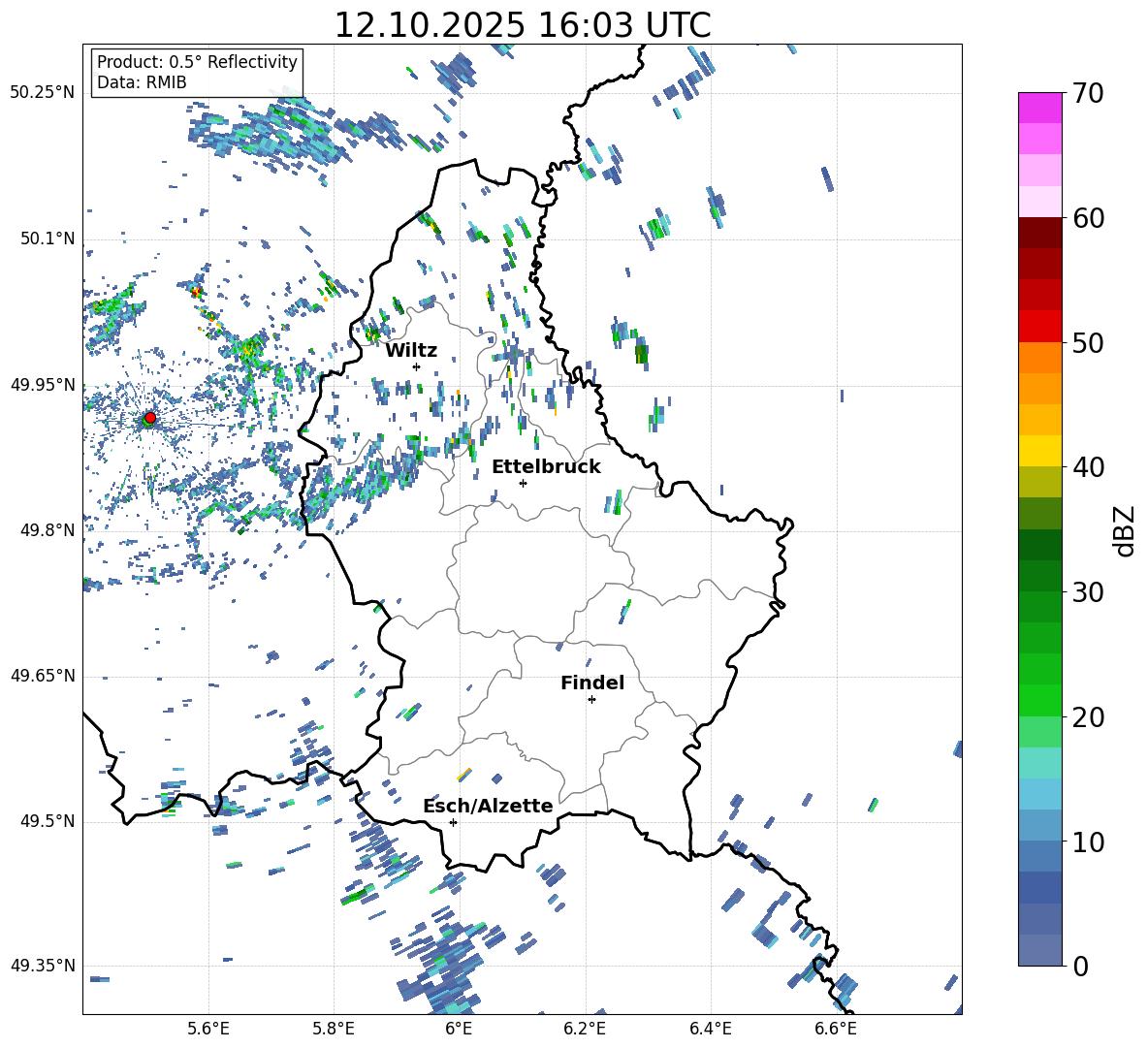Image resolution: width=1148 pixels, height=1048 pixels.
Task: Click the 50.25°N latitude label
Action: (x=43, y=93)
